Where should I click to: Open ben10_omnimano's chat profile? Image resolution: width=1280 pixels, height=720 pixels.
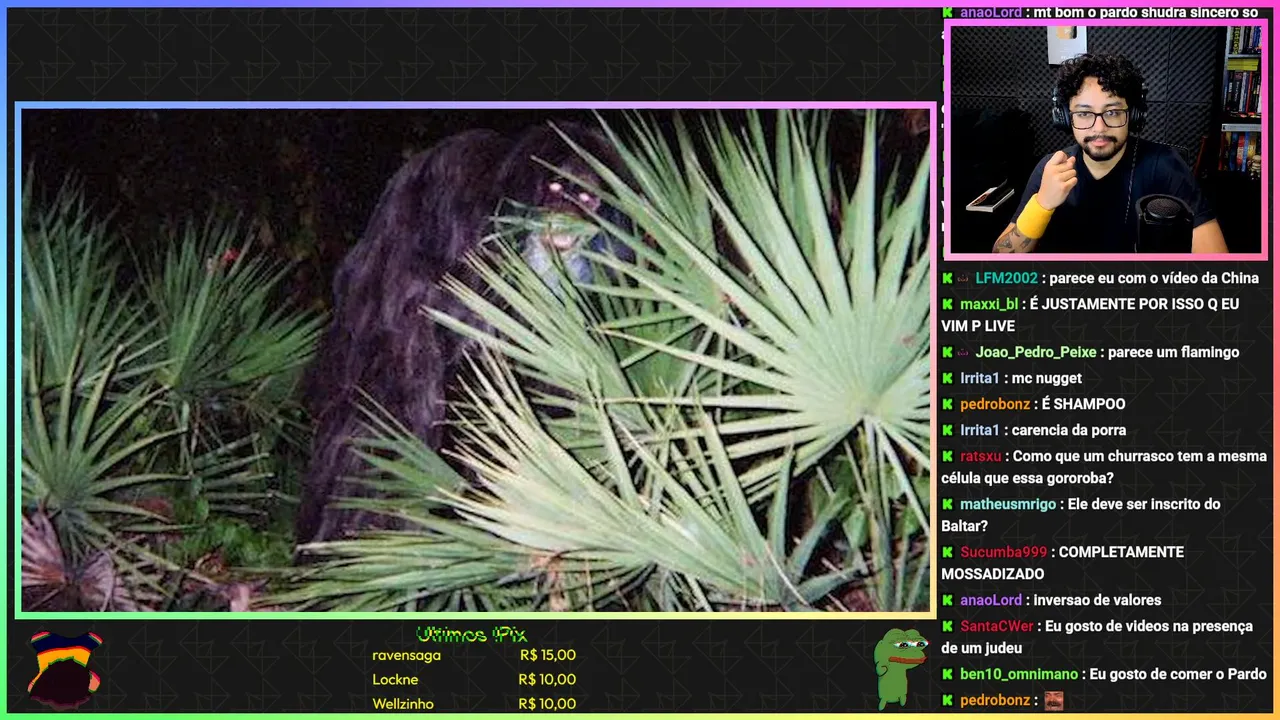pos(1019,674)
